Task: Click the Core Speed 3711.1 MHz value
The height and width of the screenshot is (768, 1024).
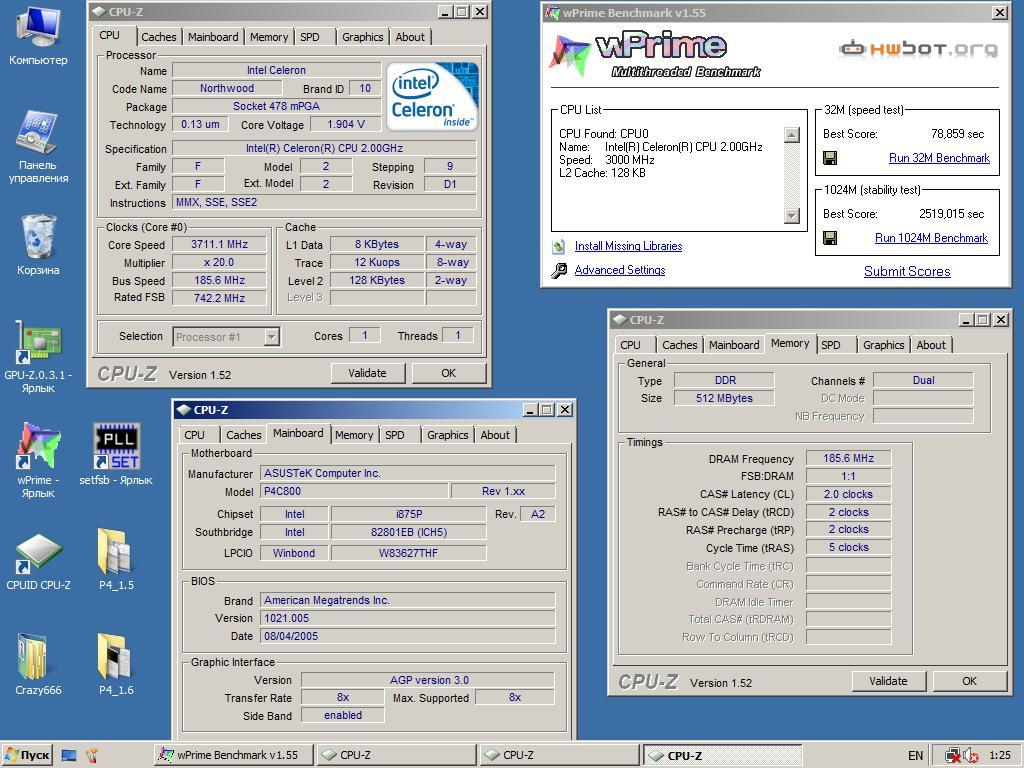Action: (219, 244)
